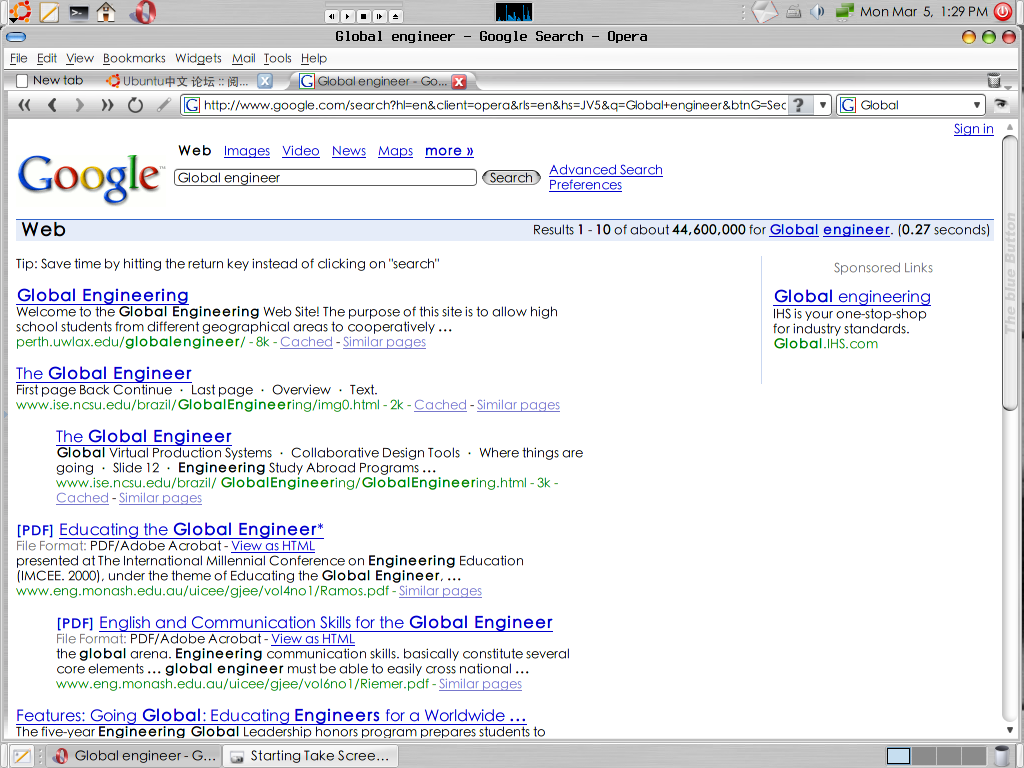Click the red power shutdown icon

pos(1004,11)
